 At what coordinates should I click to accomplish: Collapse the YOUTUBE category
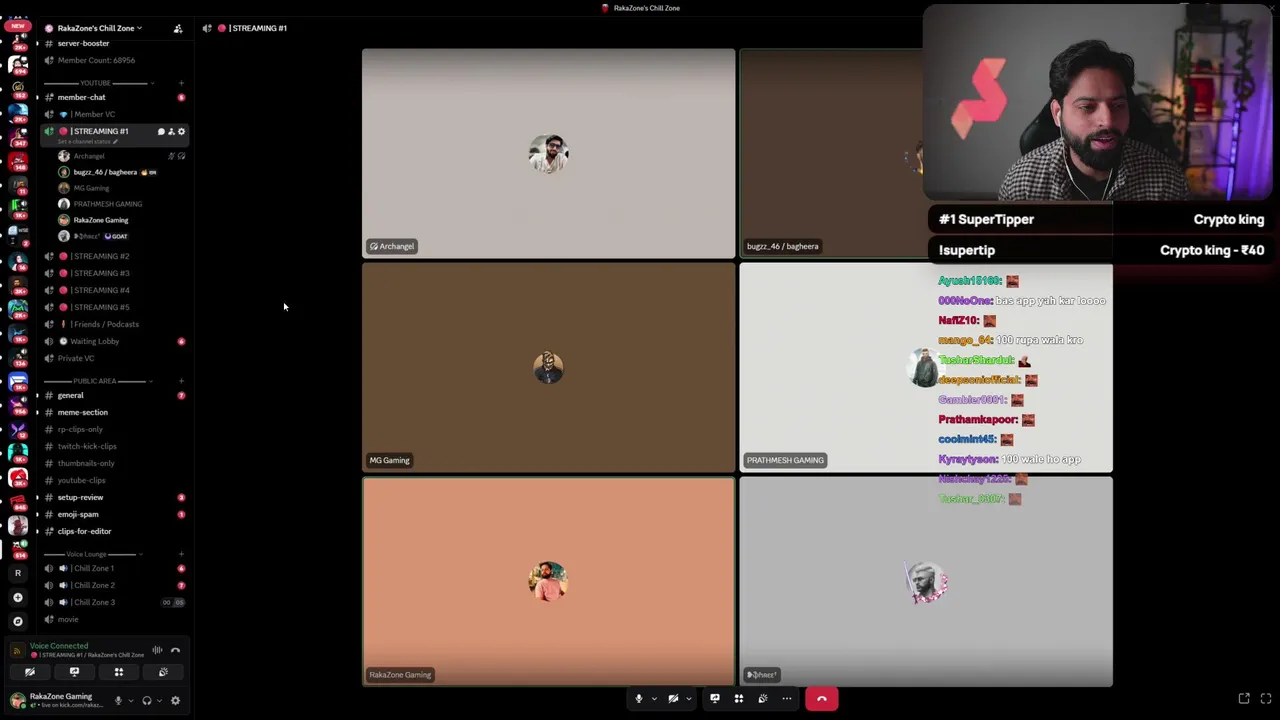tap(95, 83)
